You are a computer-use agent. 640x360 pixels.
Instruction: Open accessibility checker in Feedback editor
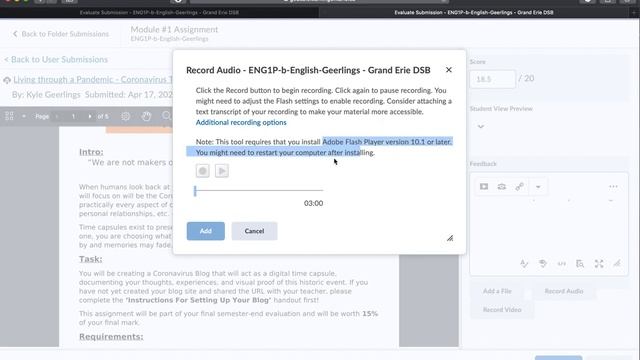[x=542, y=264]
